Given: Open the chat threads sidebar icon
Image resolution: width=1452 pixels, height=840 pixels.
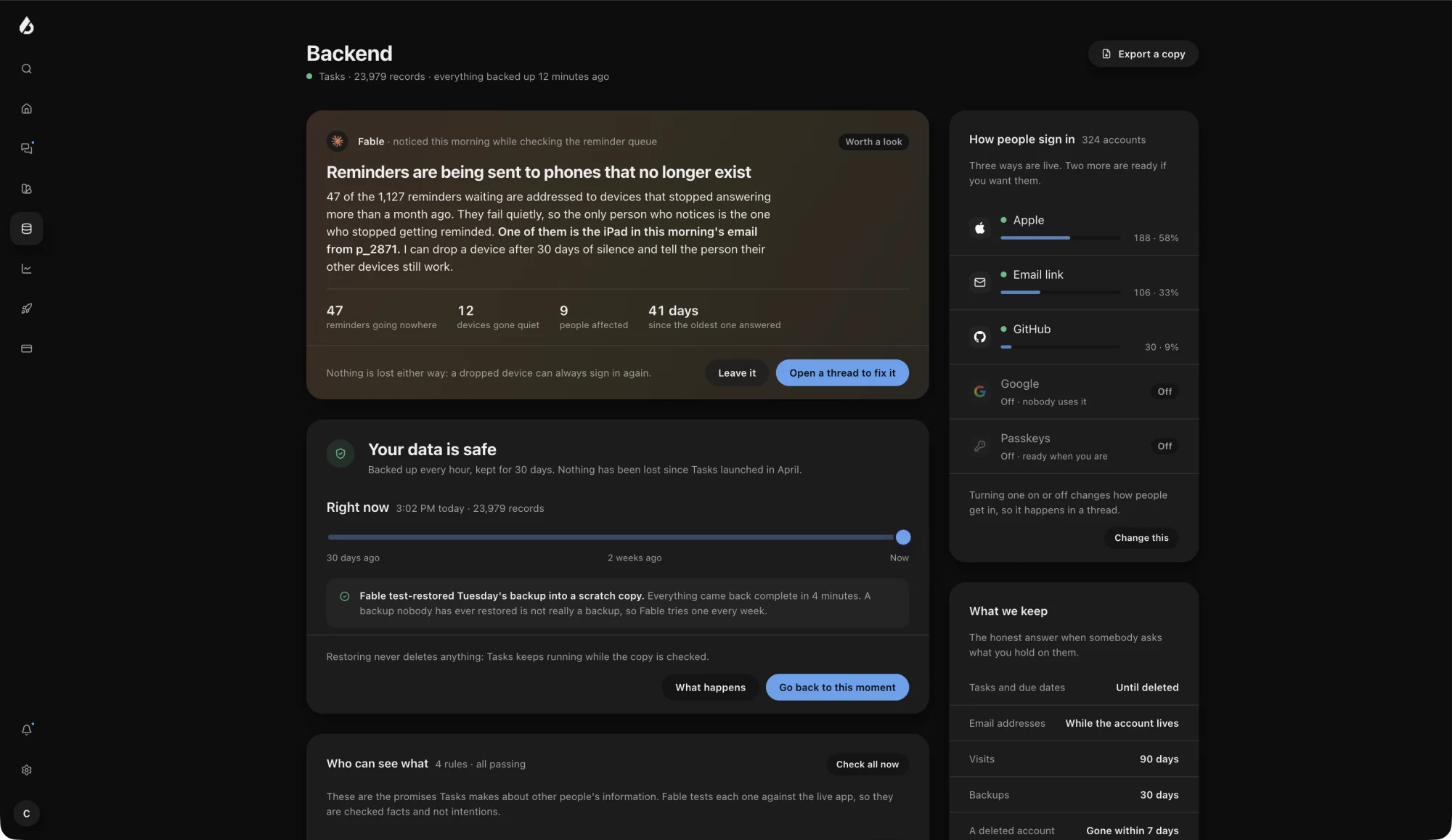Looking at the screenshot, I should coord(26,148).
